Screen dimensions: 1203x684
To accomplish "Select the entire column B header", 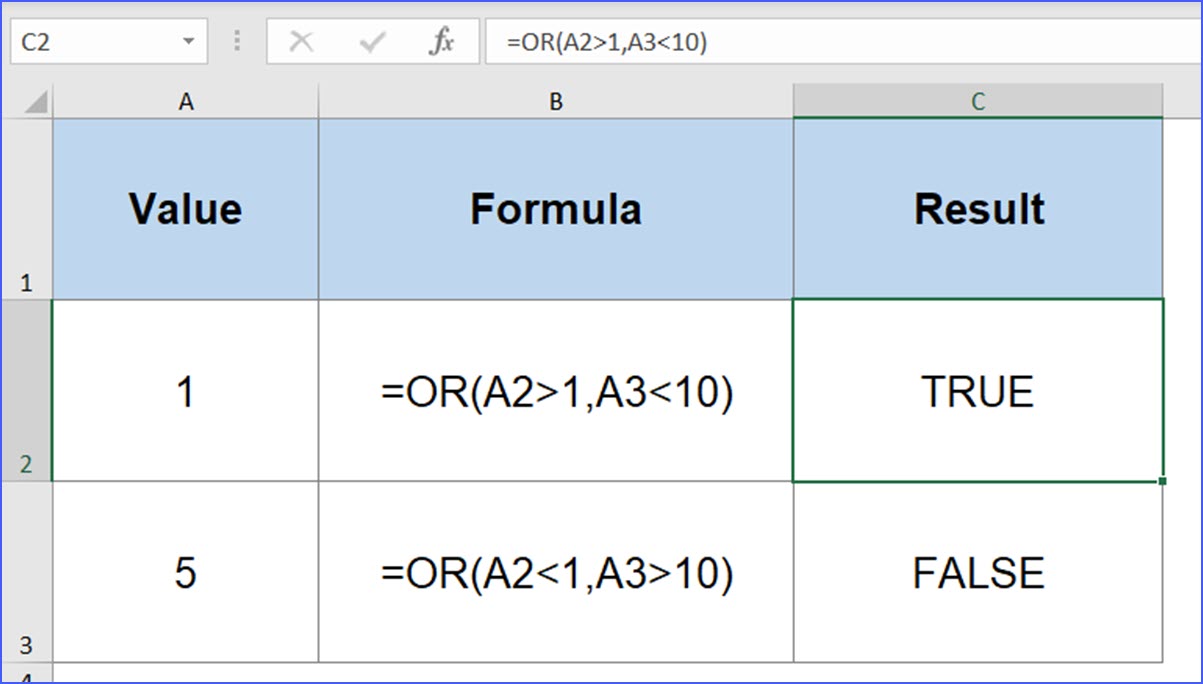I will point(556,100).
